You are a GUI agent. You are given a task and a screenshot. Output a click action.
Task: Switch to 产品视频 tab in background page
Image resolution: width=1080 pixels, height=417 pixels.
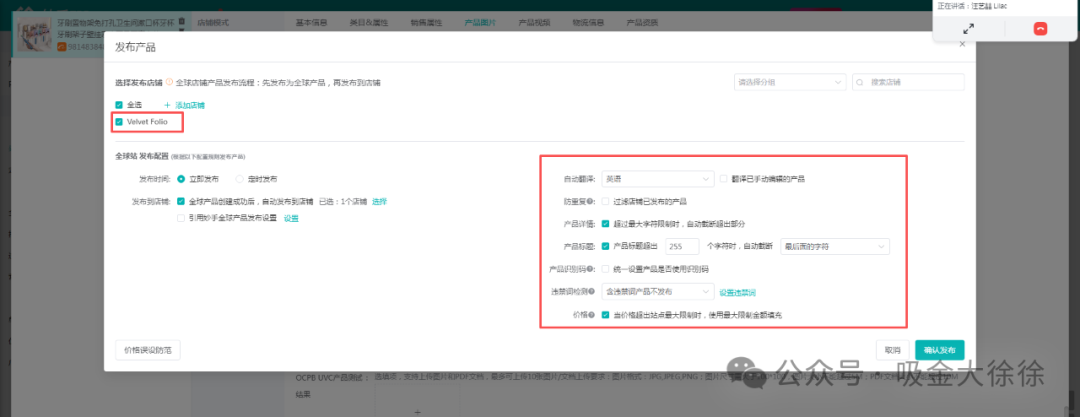tap(534, 22)
